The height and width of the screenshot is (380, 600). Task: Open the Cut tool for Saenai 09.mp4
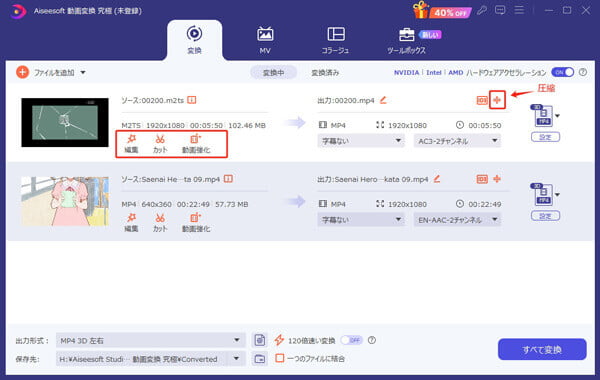(x=160, y=222)
